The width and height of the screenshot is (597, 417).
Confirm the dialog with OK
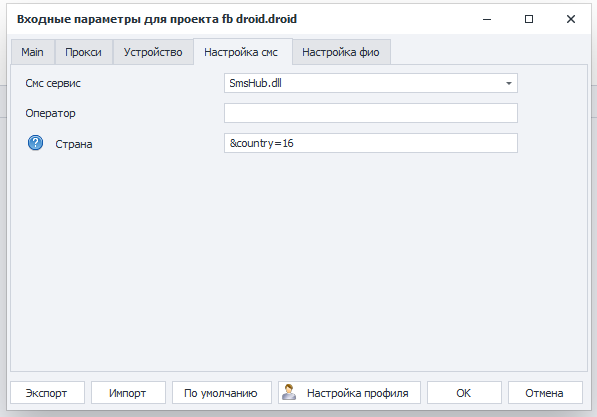click(x=464, y=393)
